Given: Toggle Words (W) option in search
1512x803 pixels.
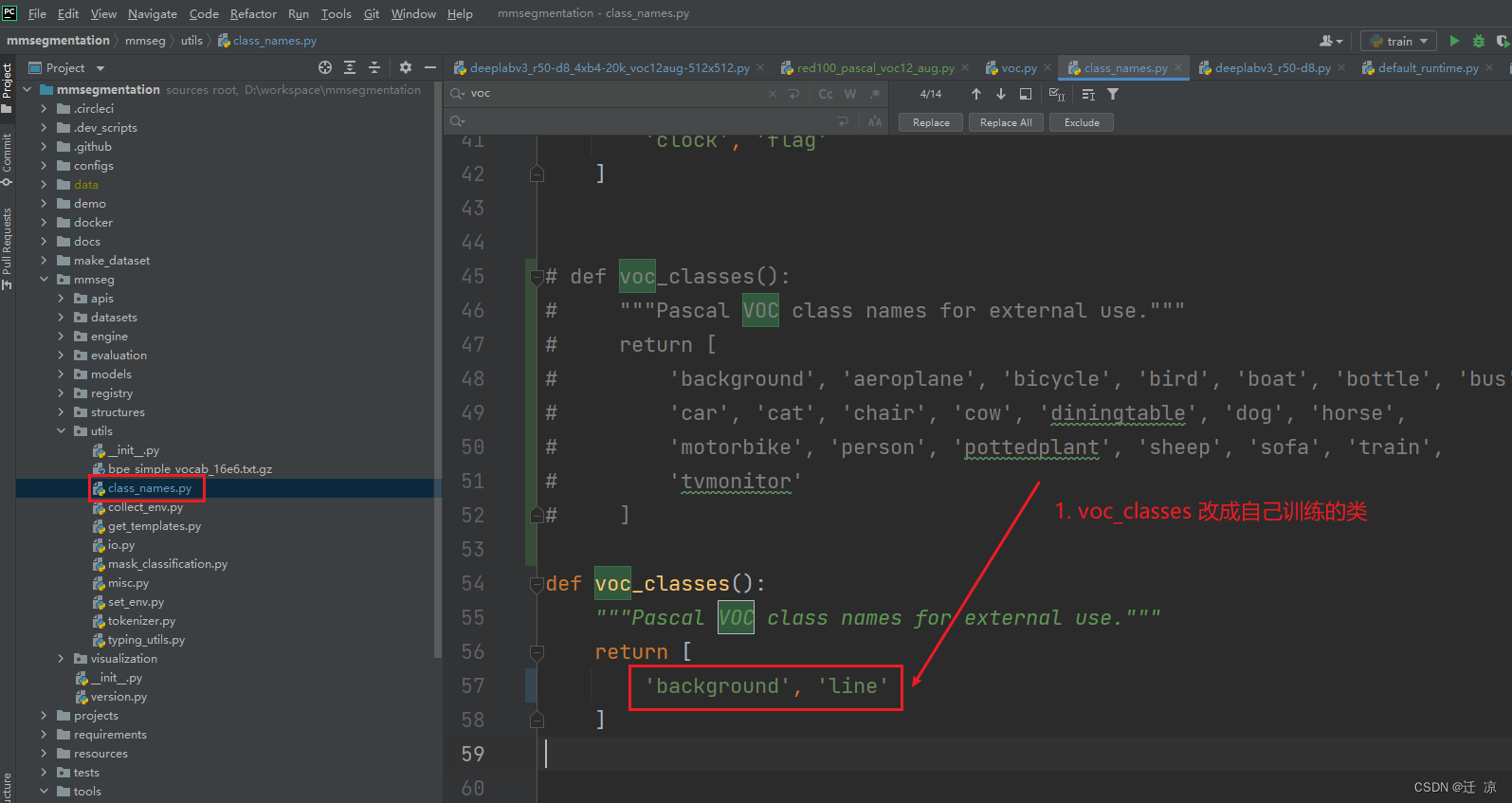Looking at the screenshot, I should [x=850, y=94].
